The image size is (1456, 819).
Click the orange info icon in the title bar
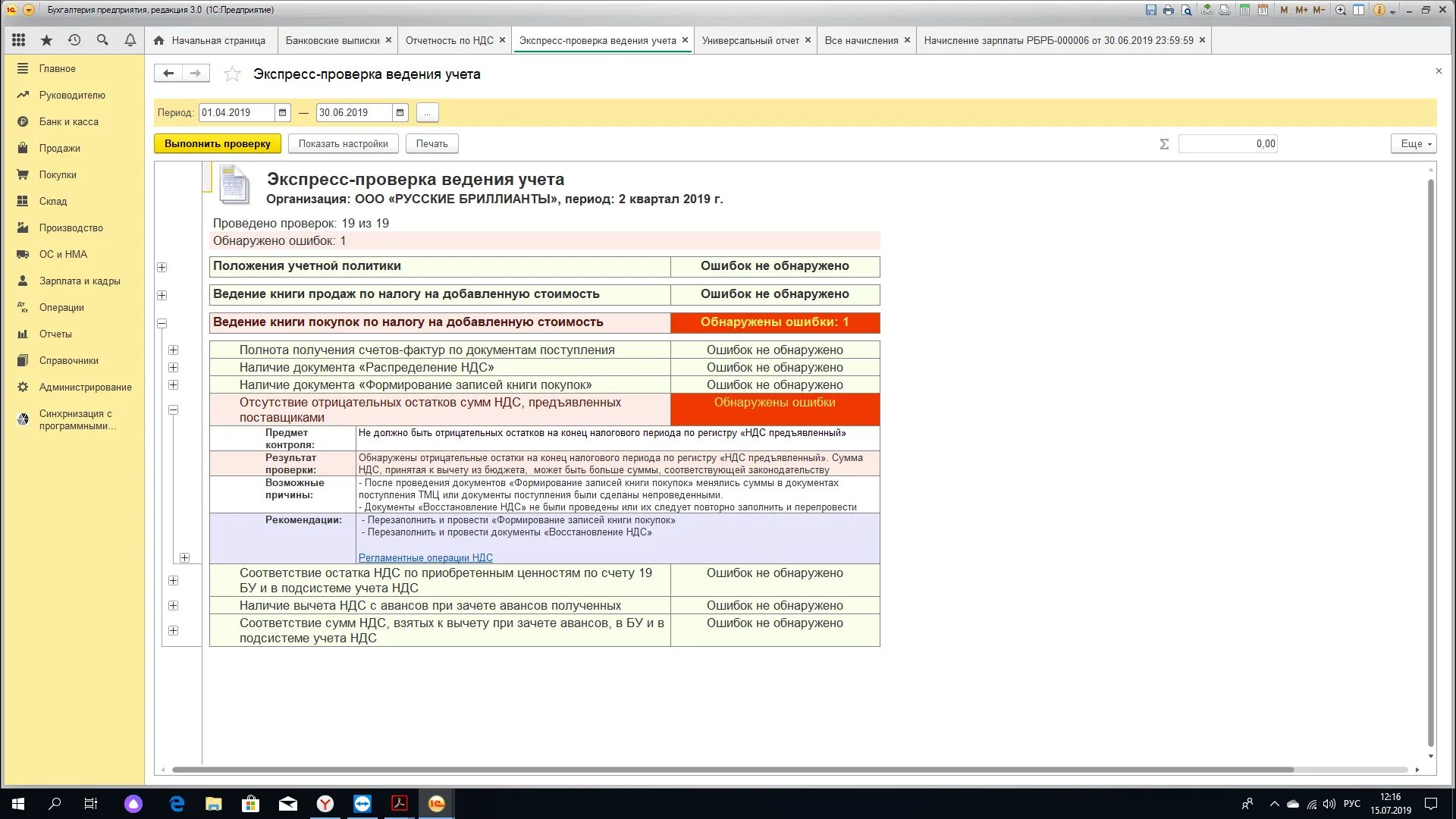point(1379,10)
